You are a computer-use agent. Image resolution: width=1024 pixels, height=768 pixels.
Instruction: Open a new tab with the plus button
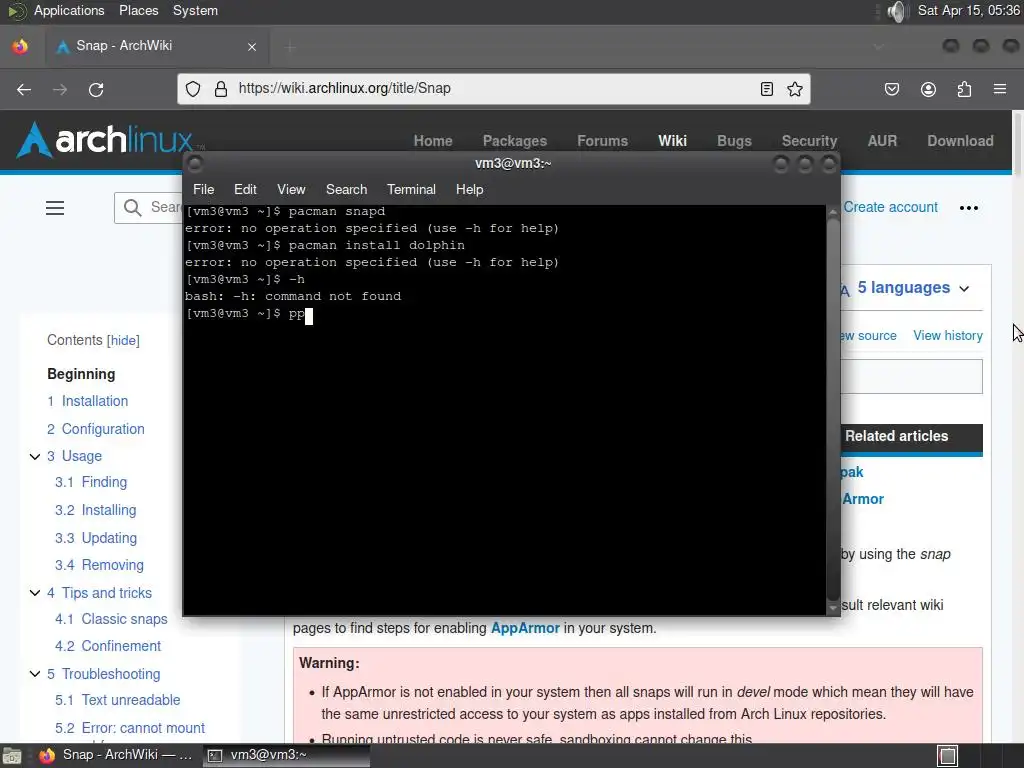tap(291, 46)
